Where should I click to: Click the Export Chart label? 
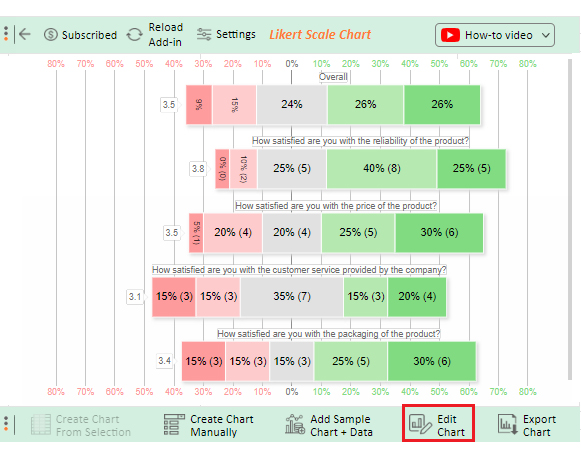539,425
